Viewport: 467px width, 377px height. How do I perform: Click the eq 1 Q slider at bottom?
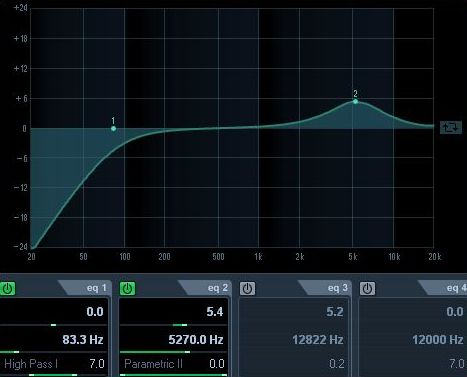coord(53,375)
